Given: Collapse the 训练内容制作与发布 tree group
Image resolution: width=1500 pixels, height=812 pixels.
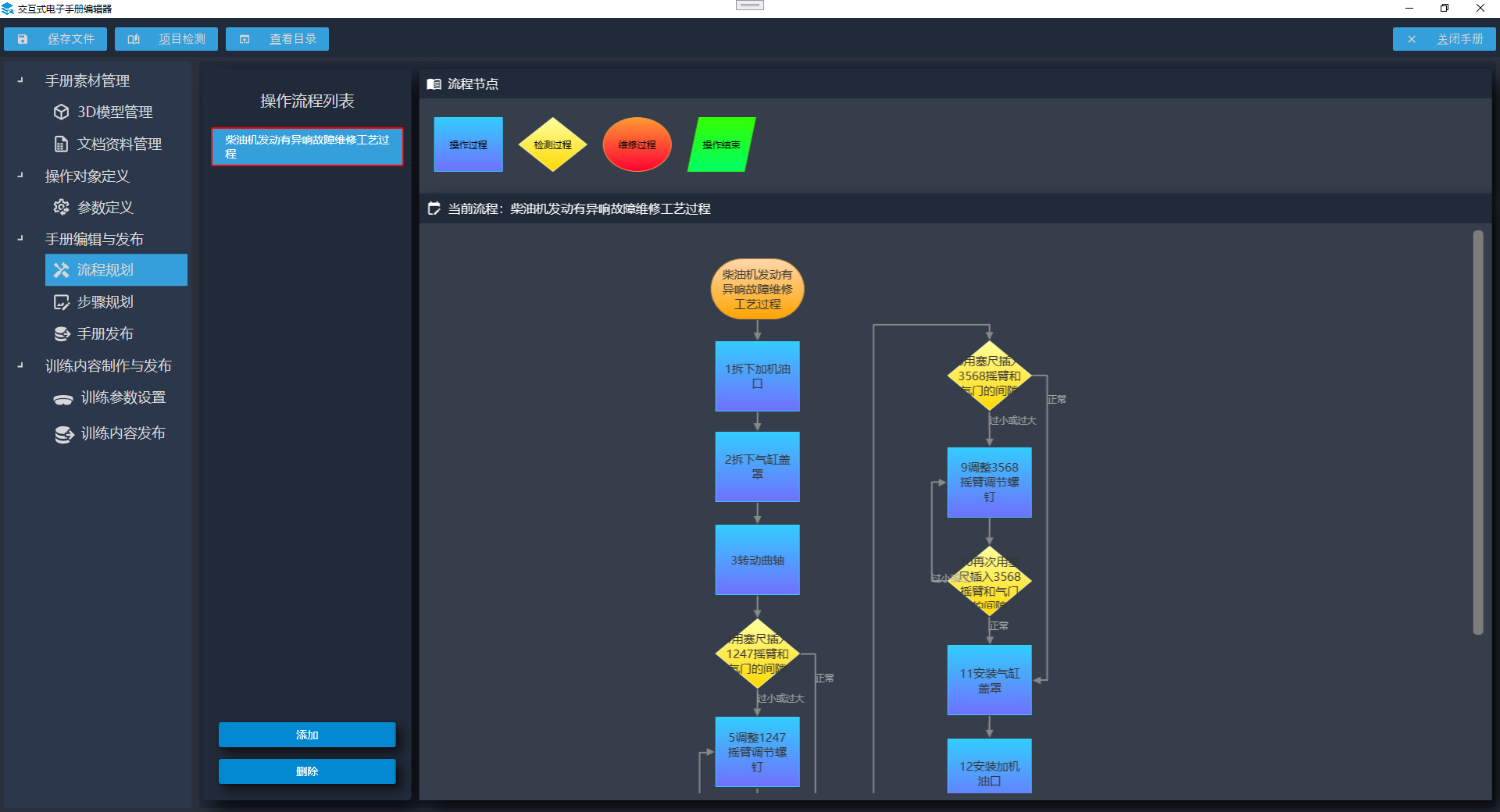Looking at the screenshot, I should tap(21, 365).
